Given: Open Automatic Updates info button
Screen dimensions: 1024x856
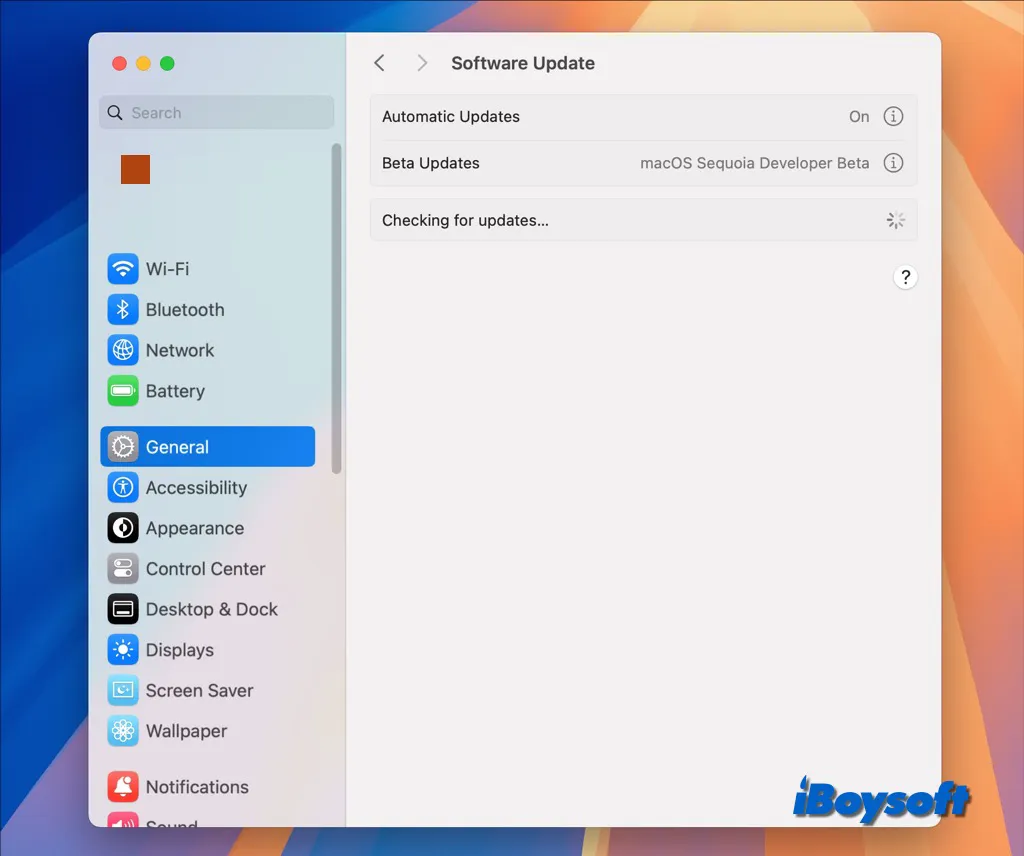Looking at the screenshot, I should tap(893, 116).
